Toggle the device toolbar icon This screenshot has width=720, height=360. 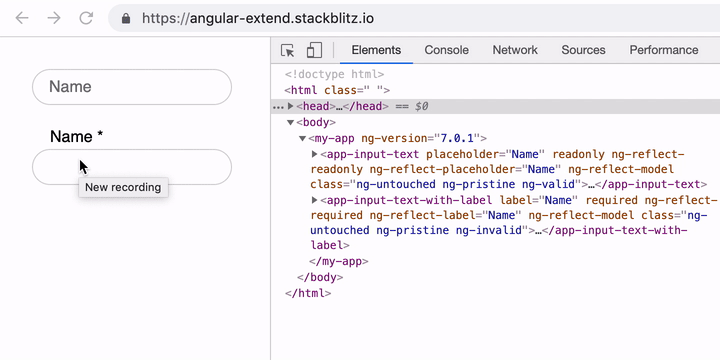pos(314,50)
